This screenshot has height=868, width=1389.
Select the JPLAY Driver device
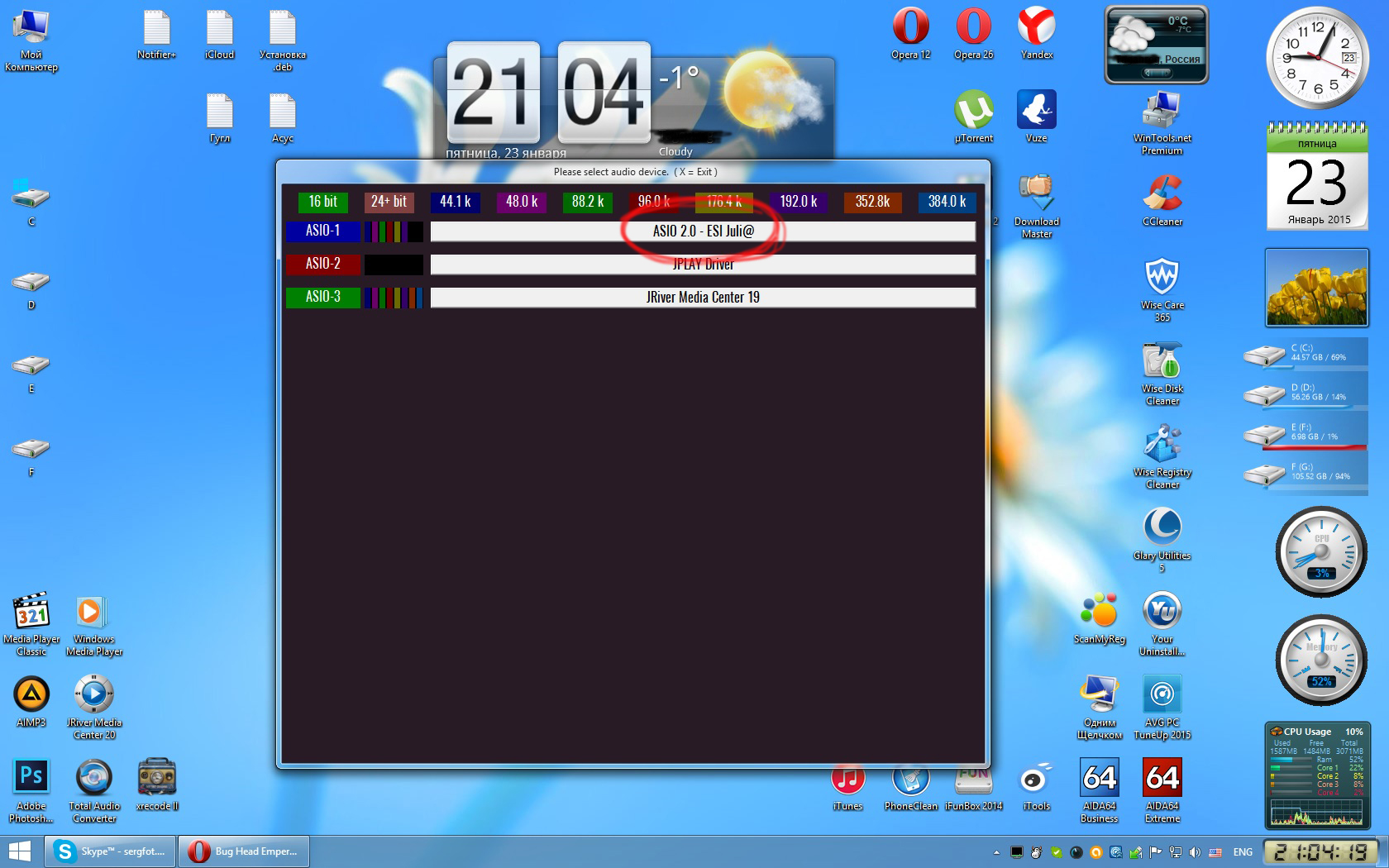click(703, 265)
